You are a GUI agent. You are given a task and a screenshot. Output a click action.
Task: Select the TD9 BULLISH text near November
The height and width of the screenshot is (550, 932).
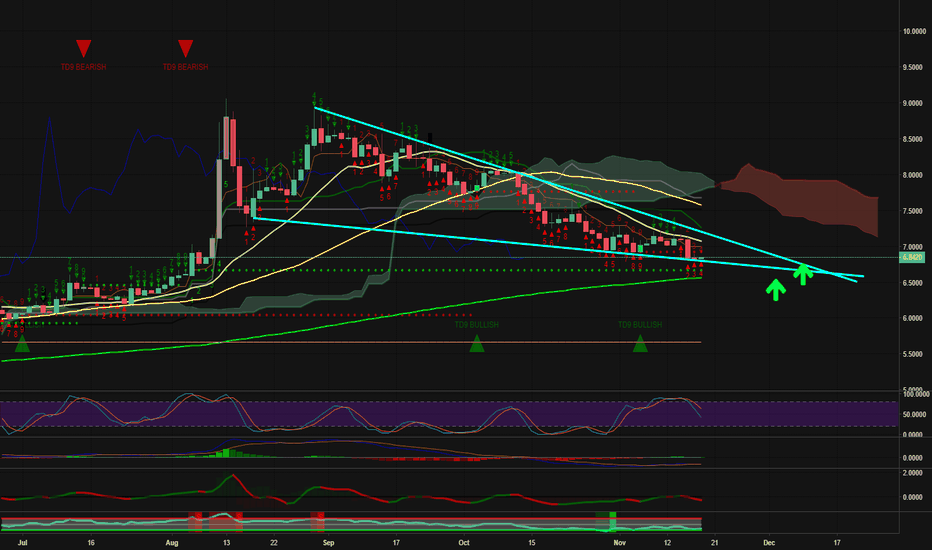(640, 325)
